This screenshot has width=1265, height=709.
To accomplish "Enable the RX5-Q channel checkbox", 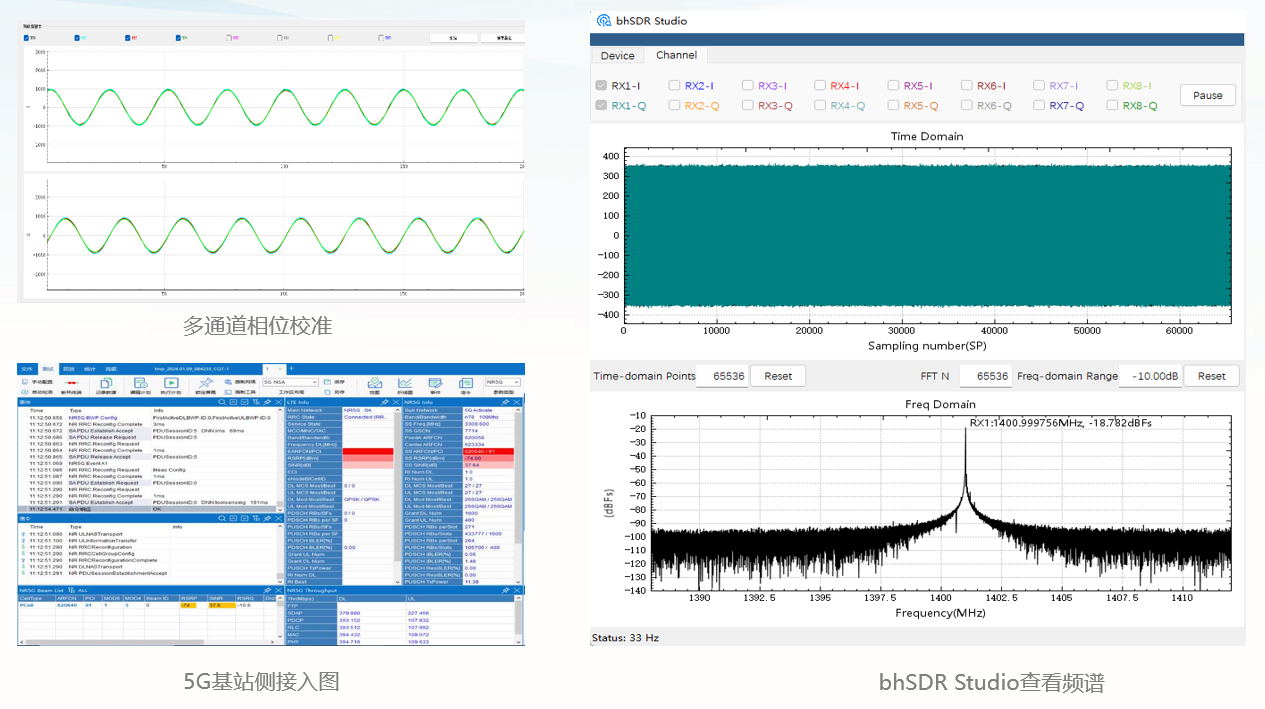I will (894, 105).
